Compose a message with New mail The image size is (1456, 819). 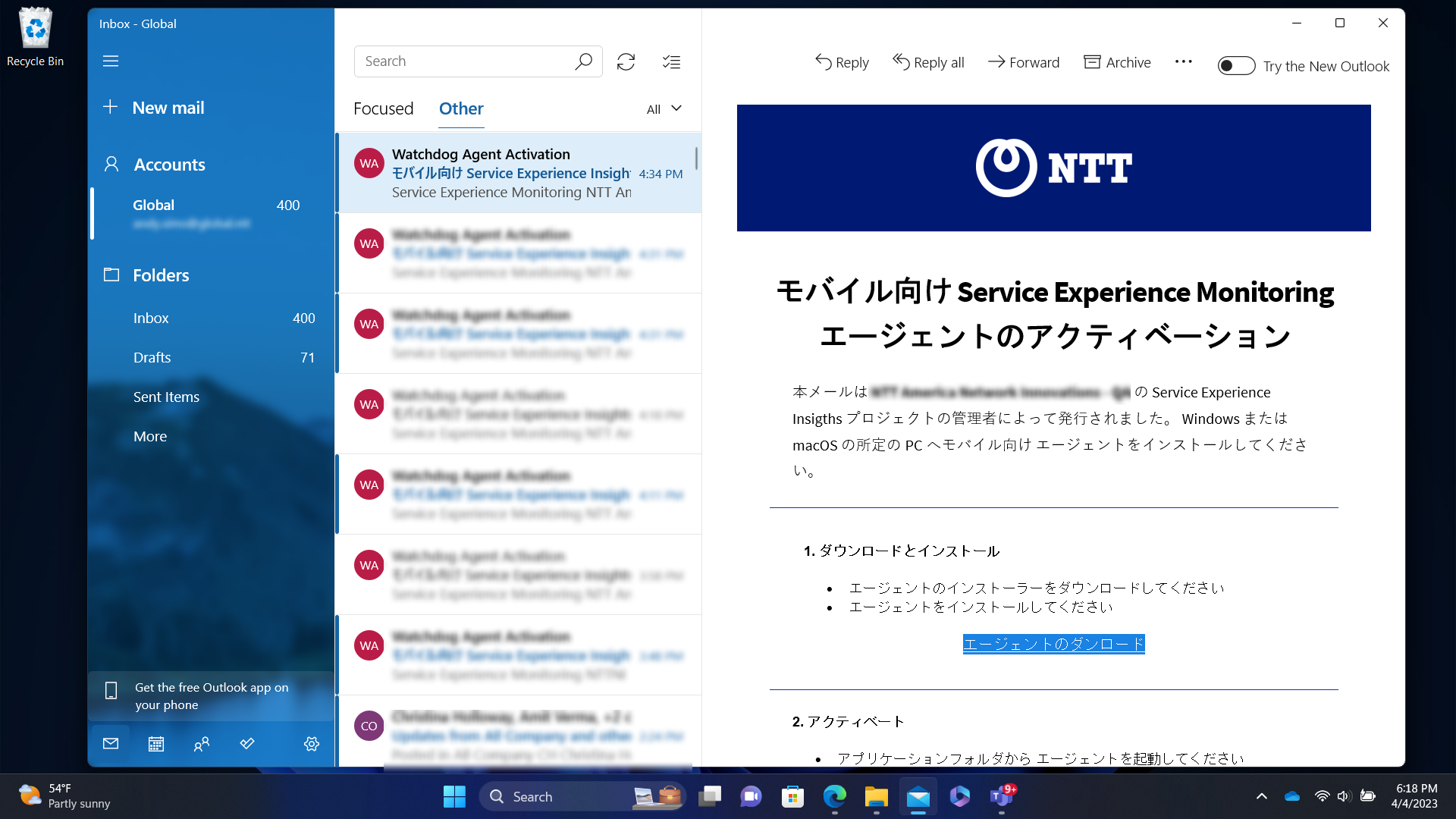coord(154,108)
